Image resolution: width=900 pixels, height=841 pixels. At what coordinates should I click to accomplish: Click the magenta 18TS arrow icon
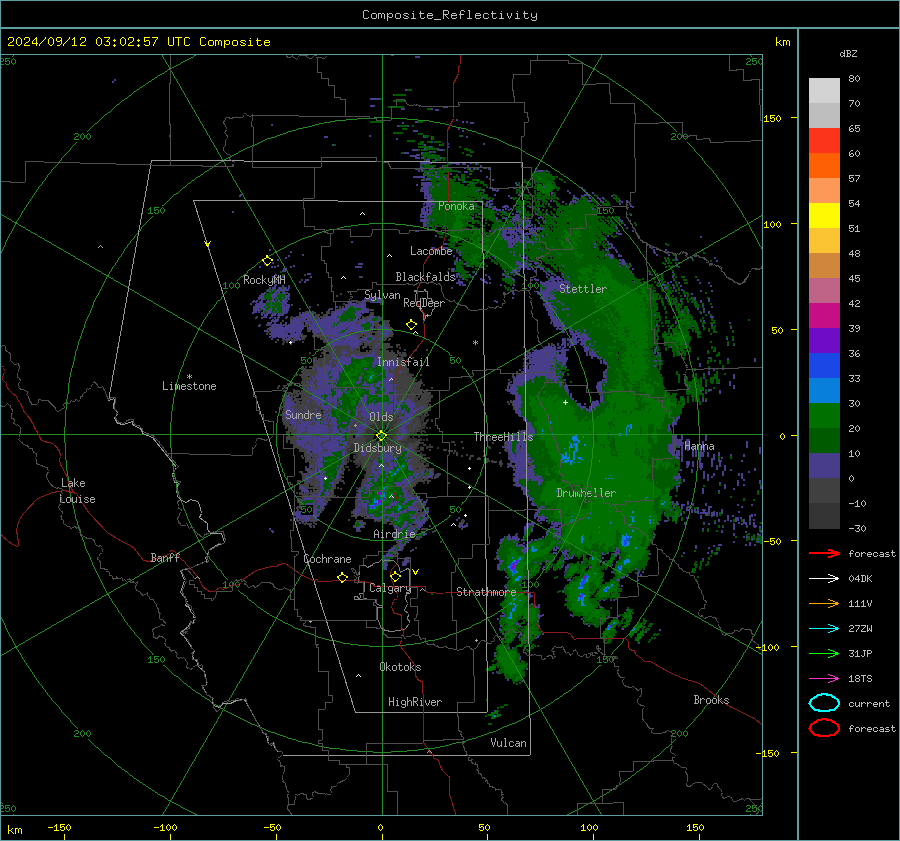click(824, 678)
